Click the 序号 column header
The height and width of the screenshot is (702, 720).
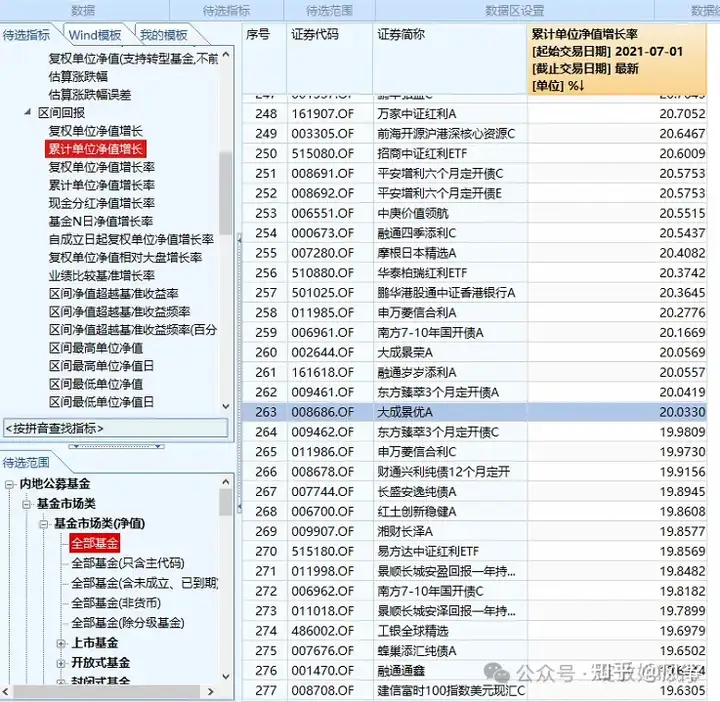click(264, 59)
